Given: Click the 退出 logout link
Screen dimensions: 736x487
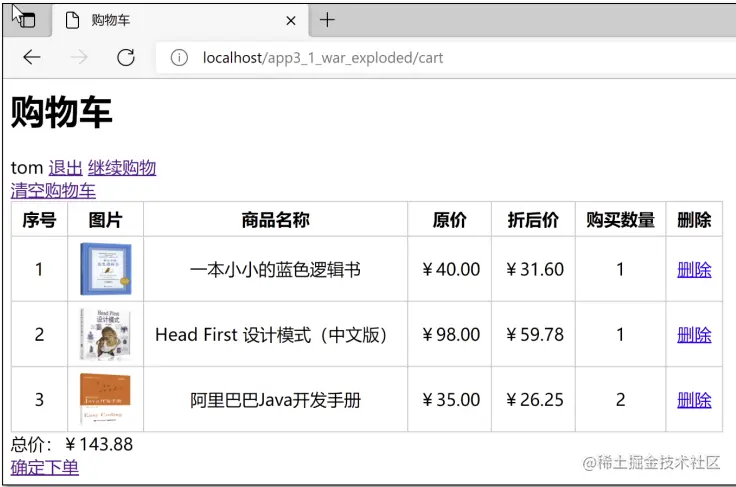Looking at the screenshot, I should click(65, 168).
